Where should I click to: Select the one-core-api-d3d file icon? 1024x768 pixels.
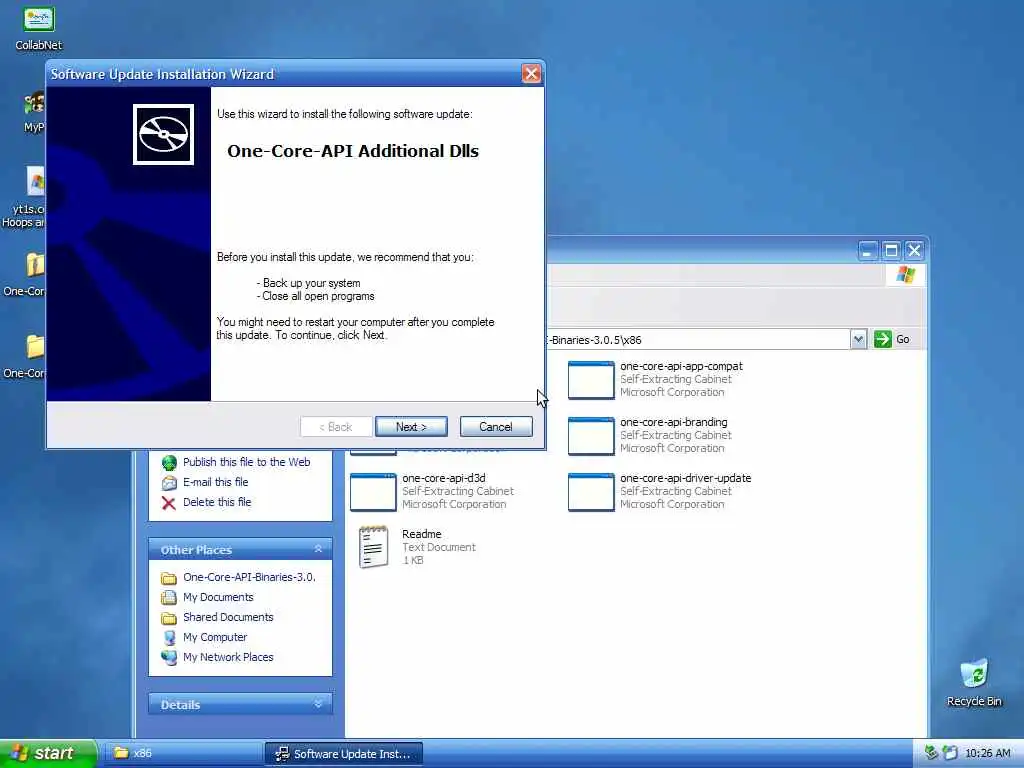pos(373,492)
